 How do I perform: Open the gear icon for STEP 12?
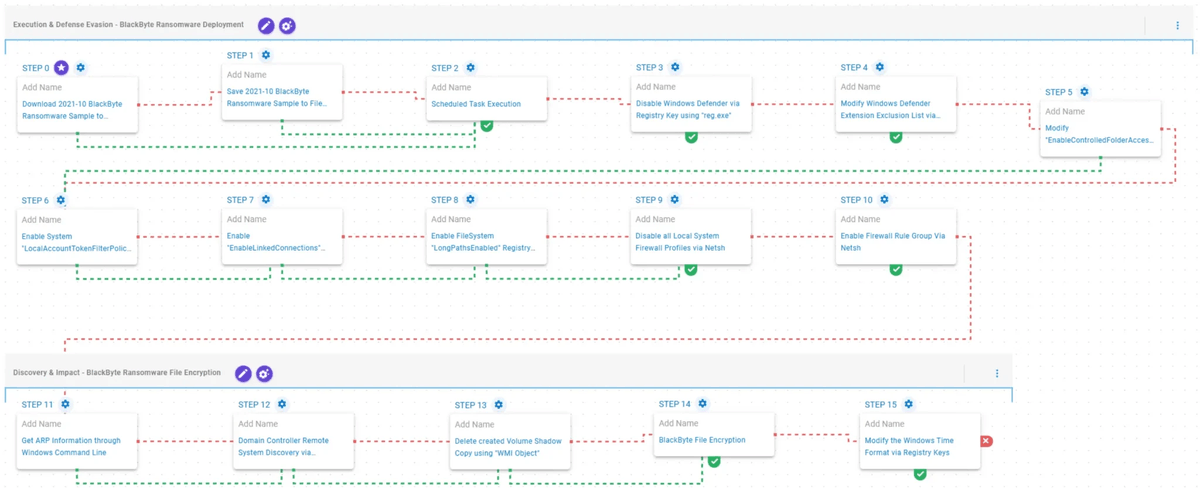click(x=282, y=404)
